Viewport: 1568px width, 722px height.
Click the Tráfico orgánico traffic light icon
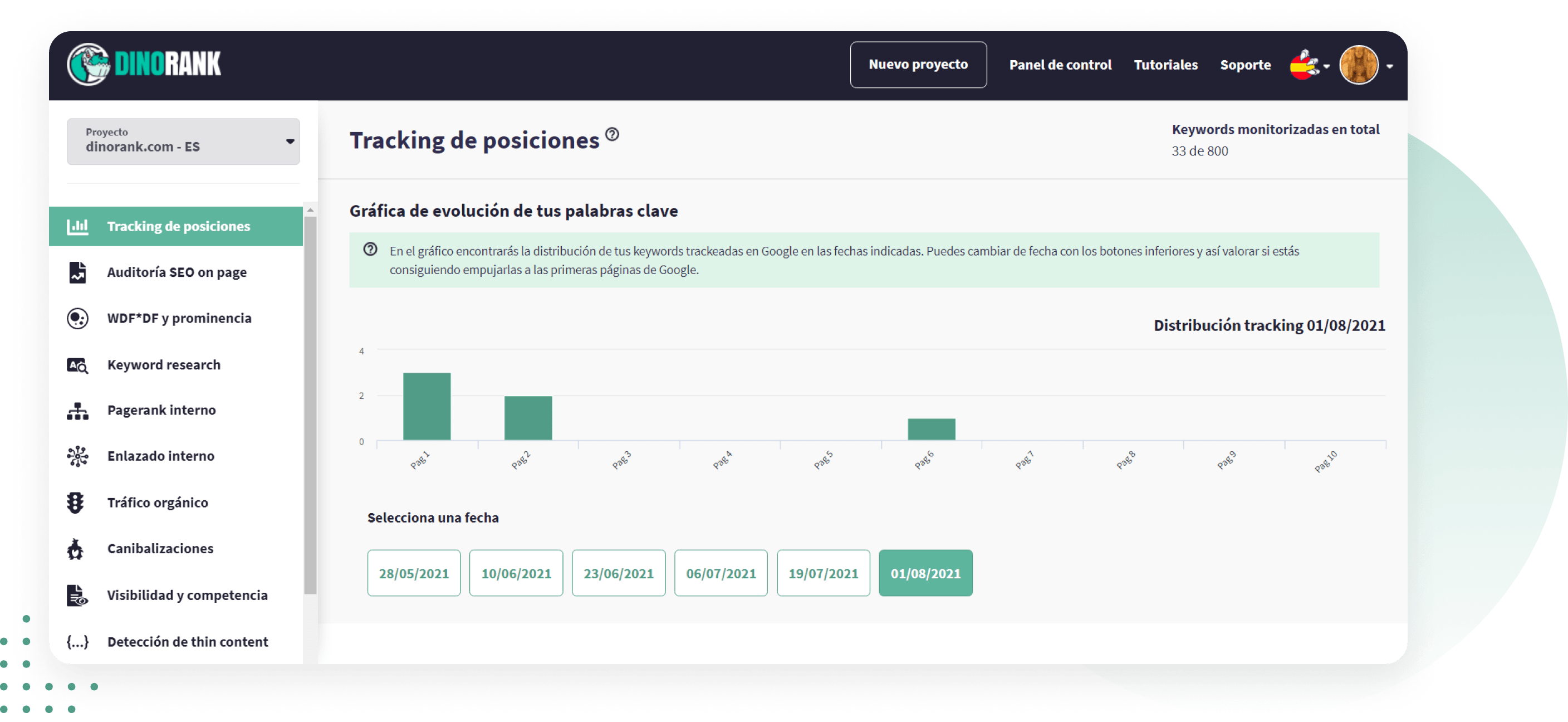click(76, 503)
